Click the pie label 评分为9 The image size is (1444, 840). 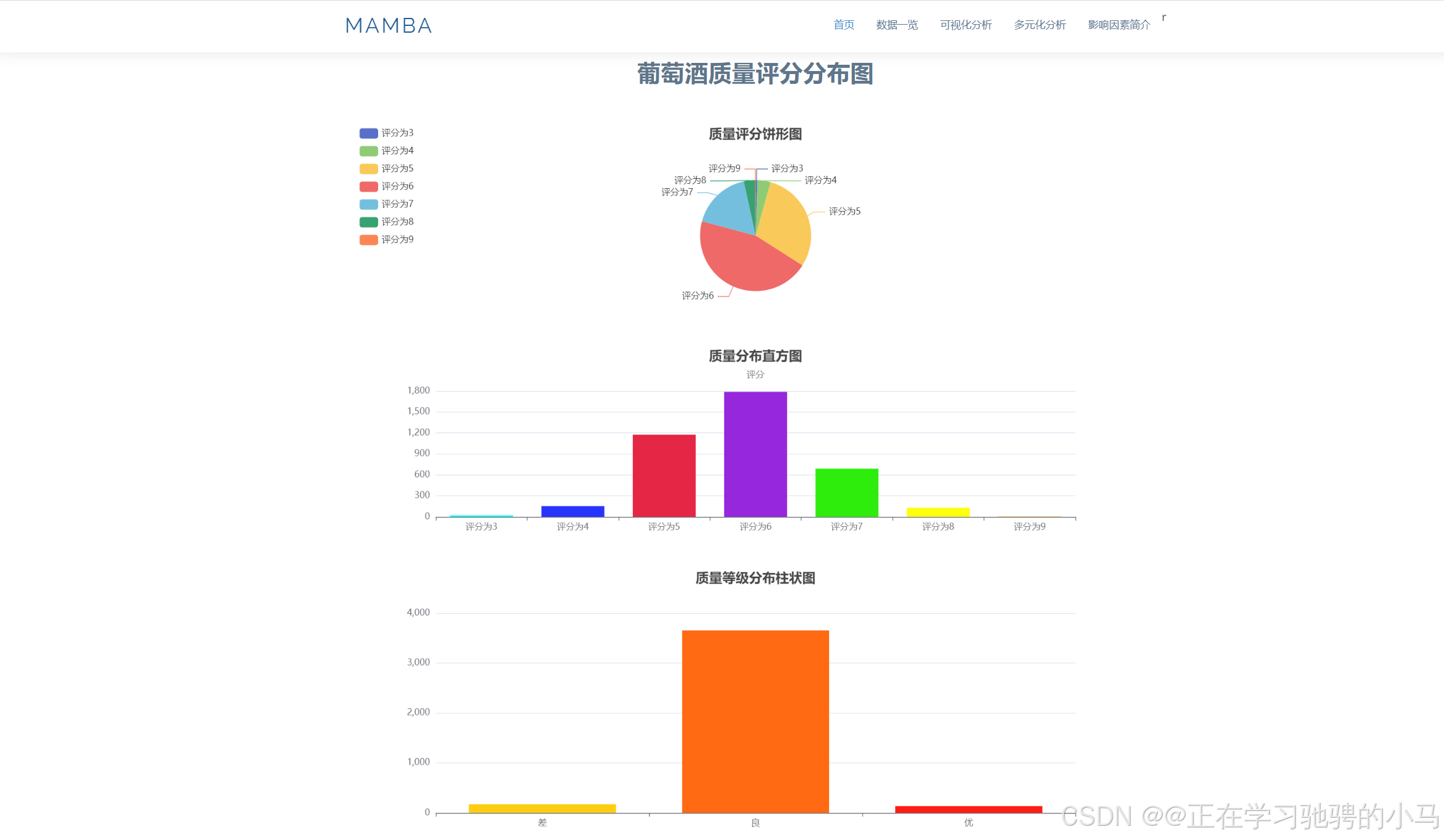724,168
